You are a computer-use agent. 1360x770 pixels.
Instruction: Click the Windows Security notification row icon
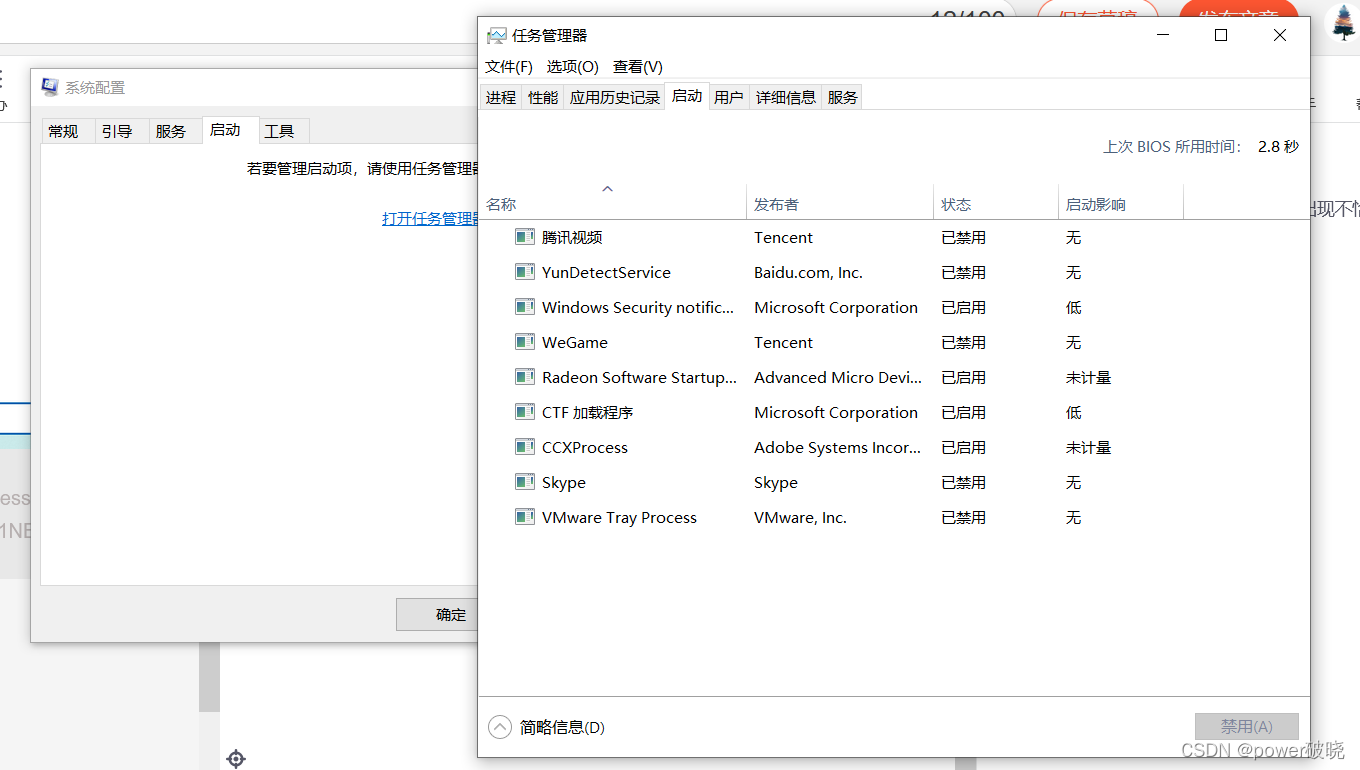pyautogui.click(x=524, y=307)
